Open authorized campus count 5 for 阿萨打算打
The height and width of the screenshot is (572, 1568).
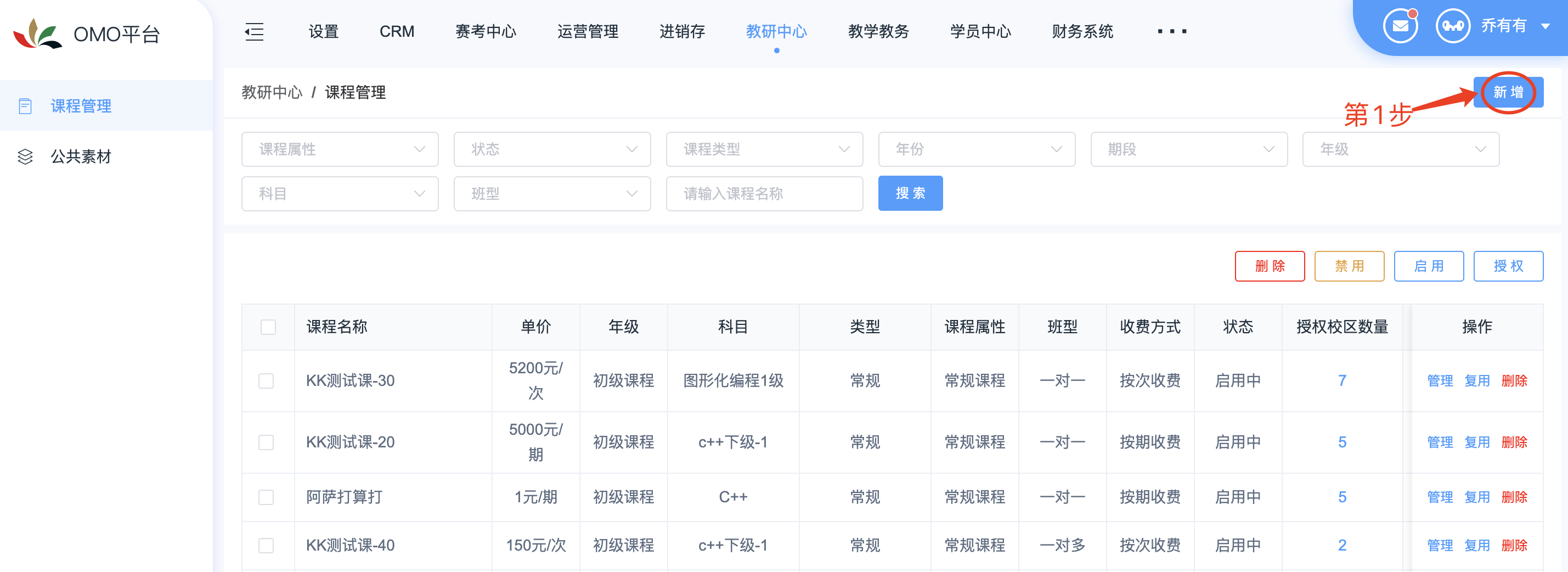coord(1341,497)
